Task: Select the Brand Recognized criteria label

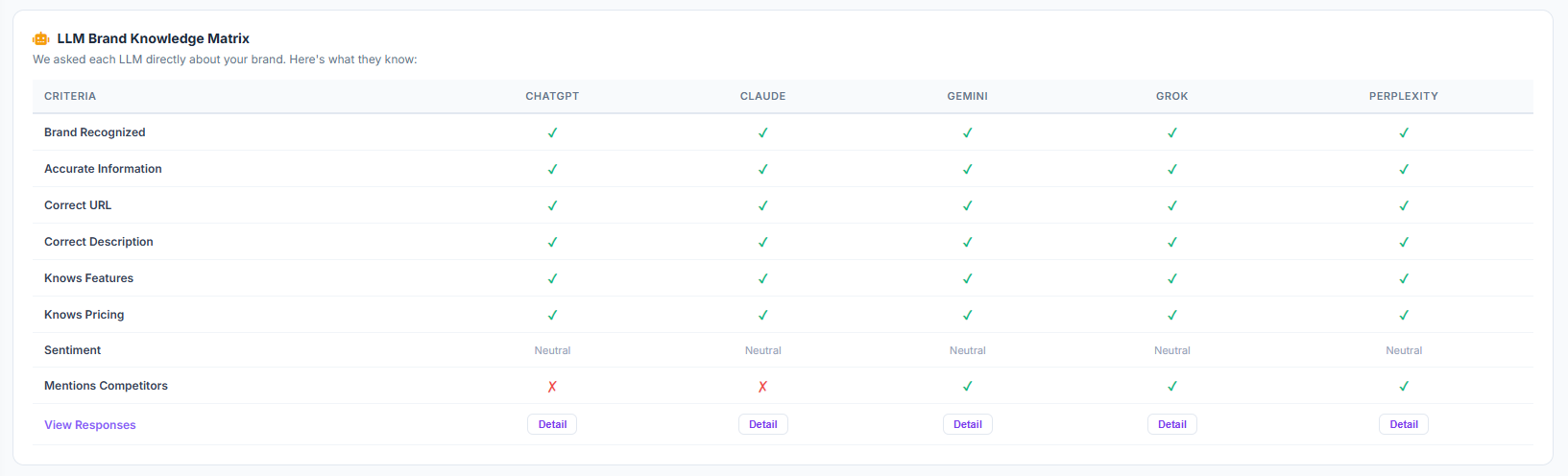Action: [95, 132]
